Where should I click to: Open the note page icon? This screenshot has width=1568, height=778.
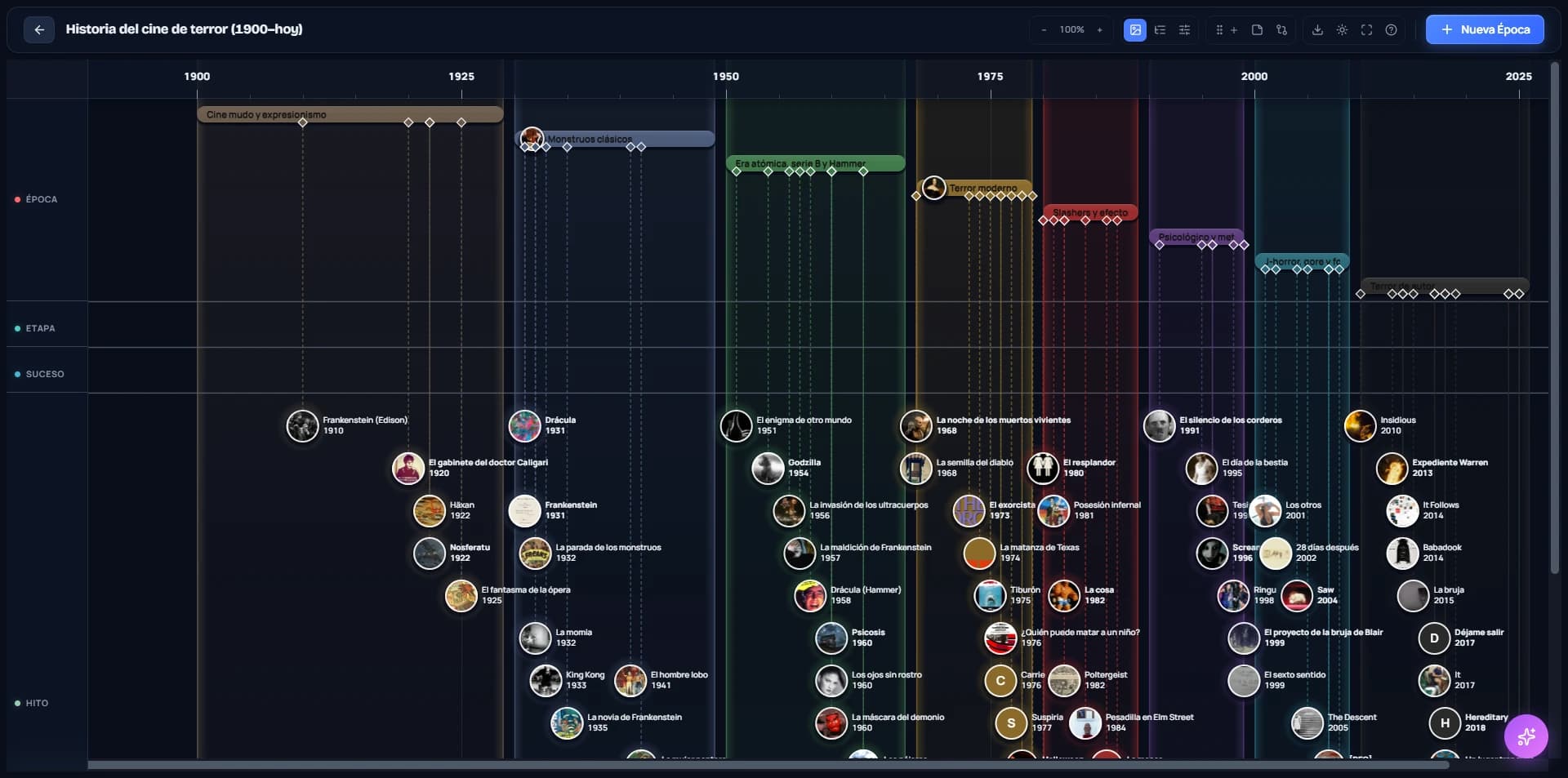click(1257, 30)
